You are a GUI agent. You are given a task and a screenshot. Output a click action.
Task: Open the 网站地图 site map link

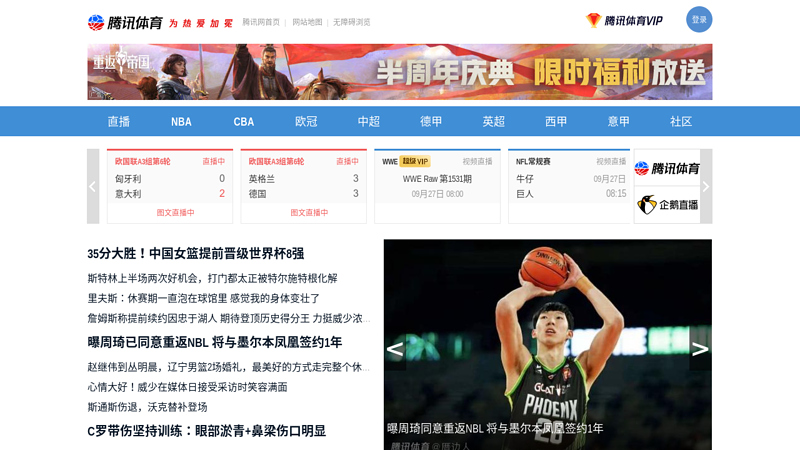click(x=307, y=22)
